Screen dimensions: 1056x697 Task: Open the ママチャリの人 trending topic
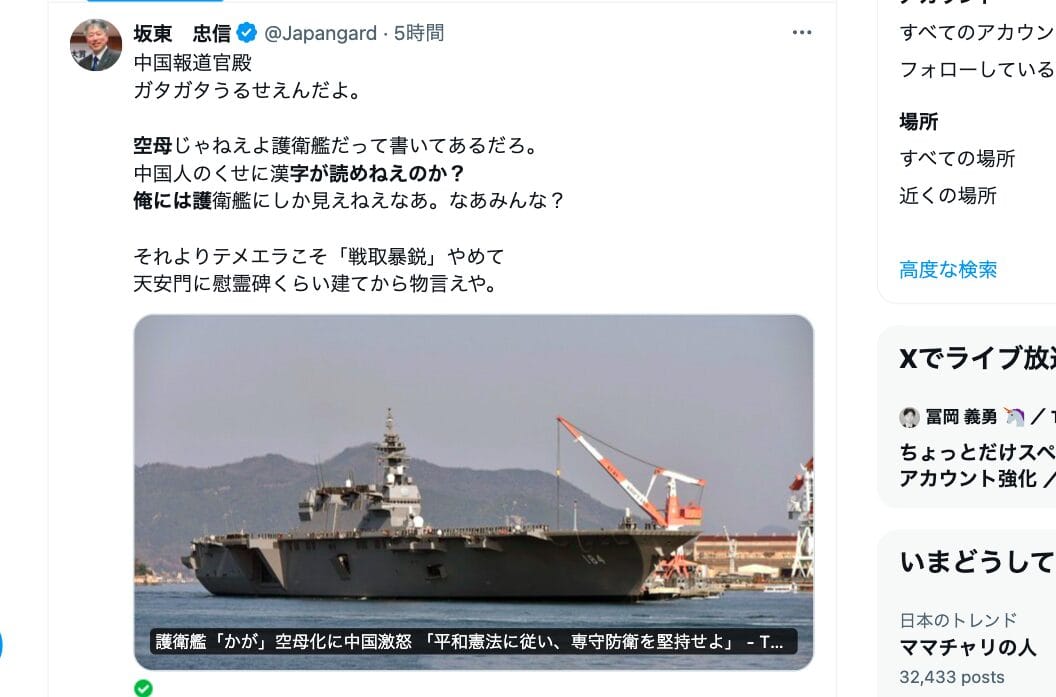click(x=967, y=647)
